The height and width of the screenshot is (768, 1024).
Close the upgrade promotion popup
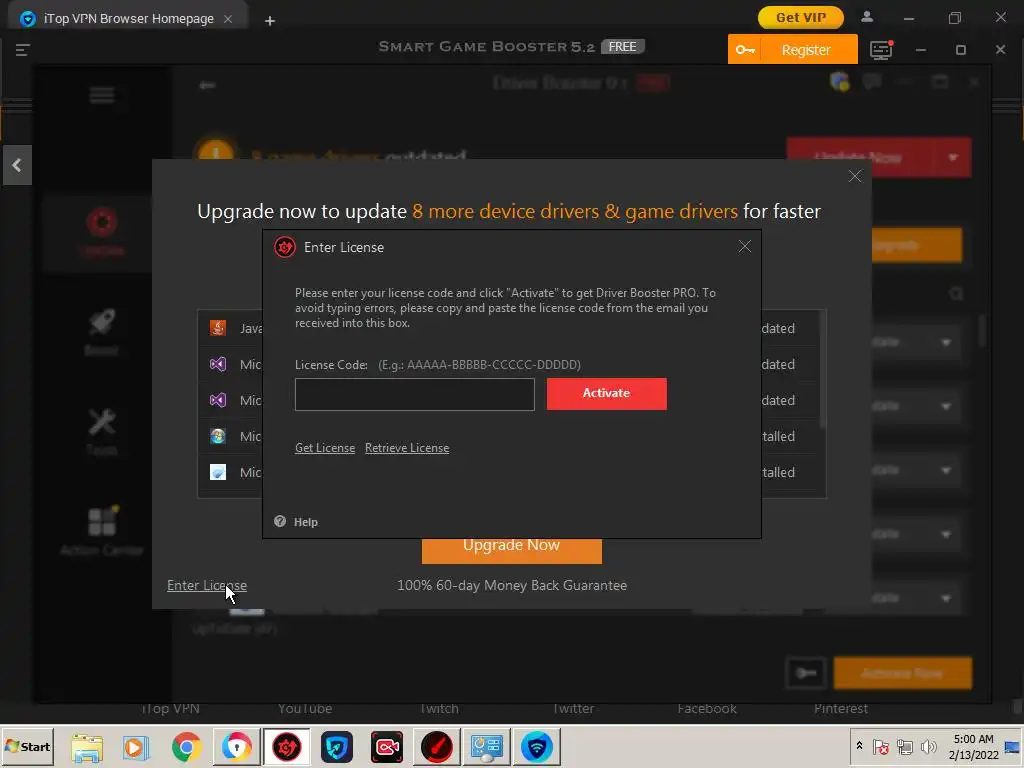tap(855, 176)
